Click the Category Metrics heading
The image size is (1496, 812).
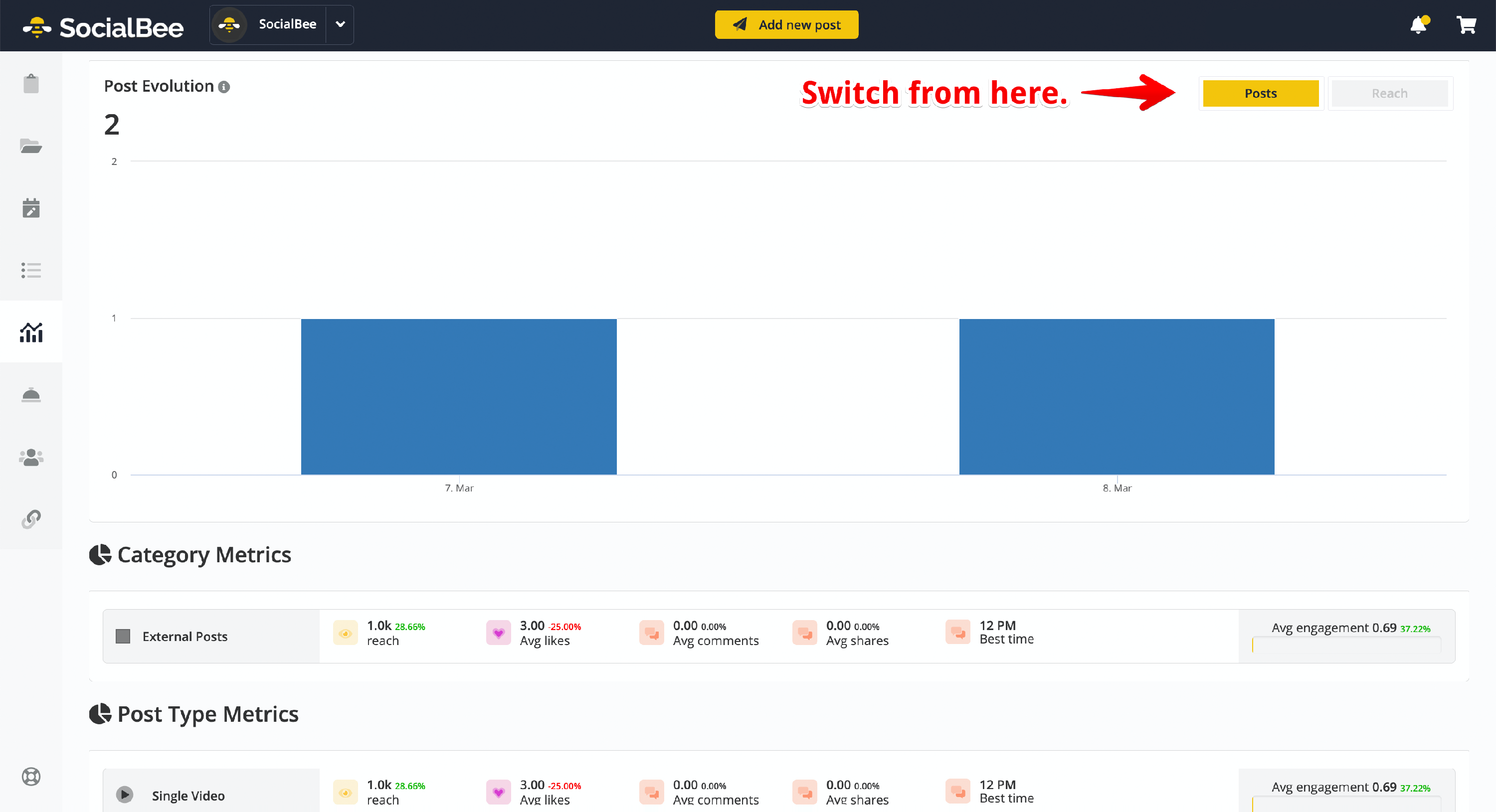(x=204, y=554)
